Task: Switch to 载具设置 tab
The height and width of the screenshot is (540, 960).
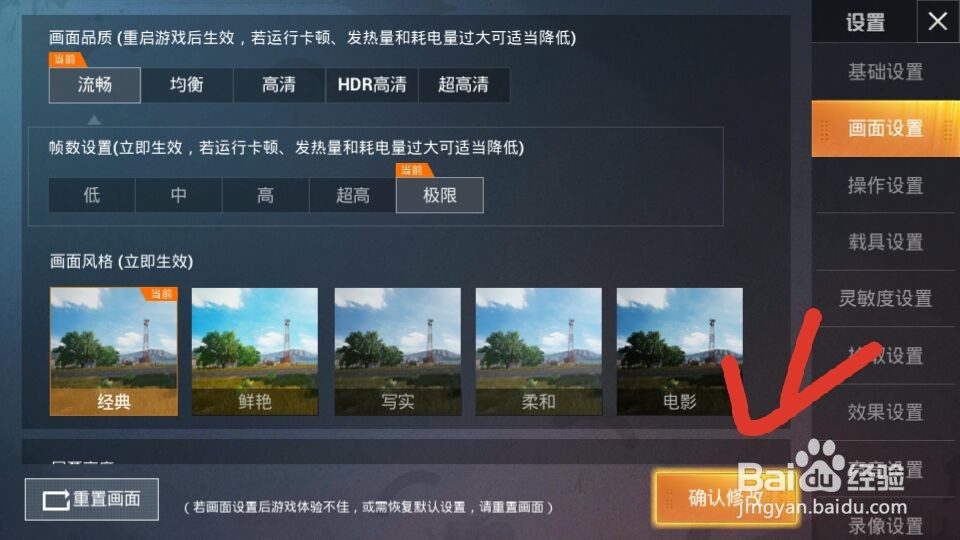Action: coord(885,242)
